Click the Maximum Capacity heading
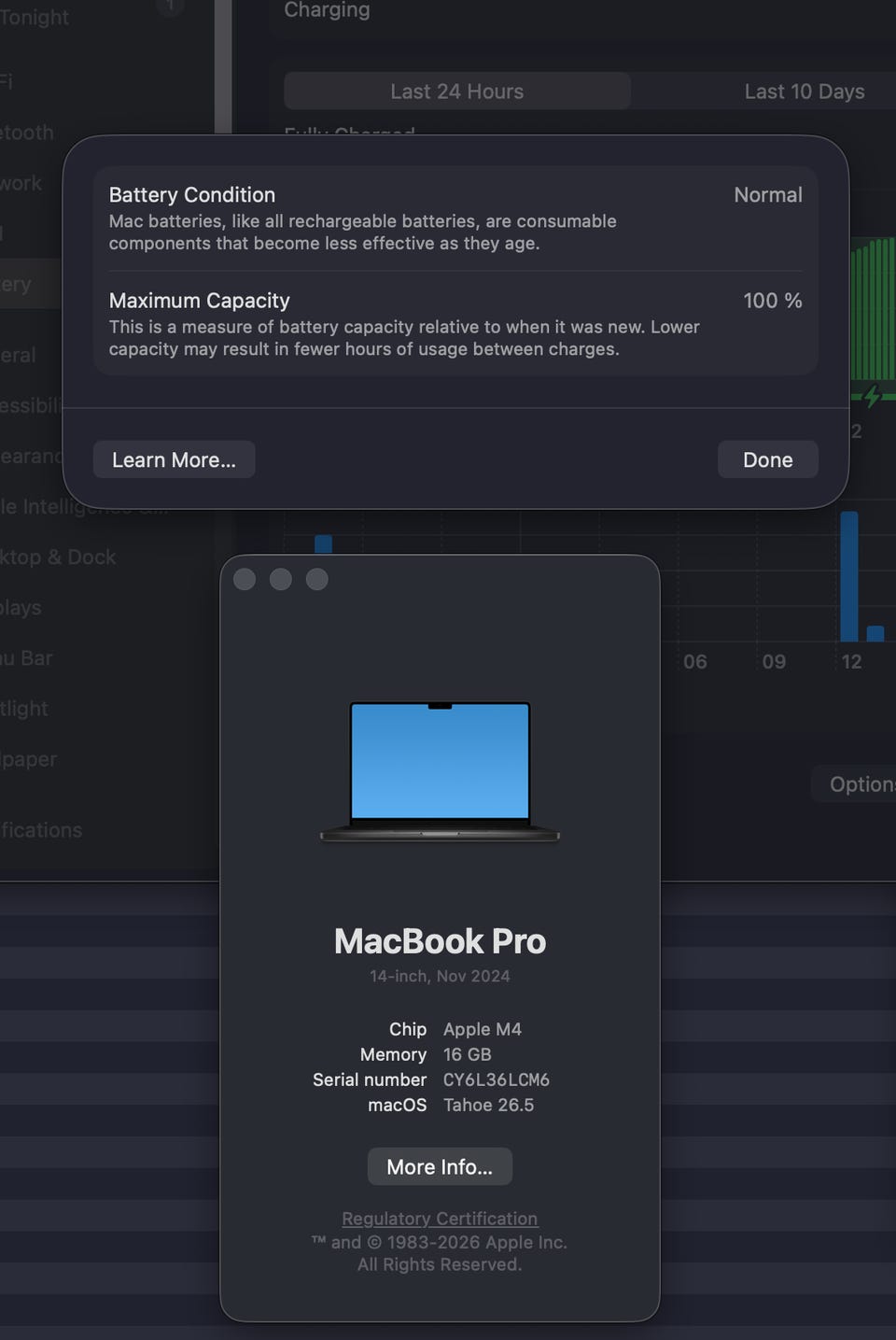Image resolution: width=896 pixels, height=1340 pixels. pos(200,301)
